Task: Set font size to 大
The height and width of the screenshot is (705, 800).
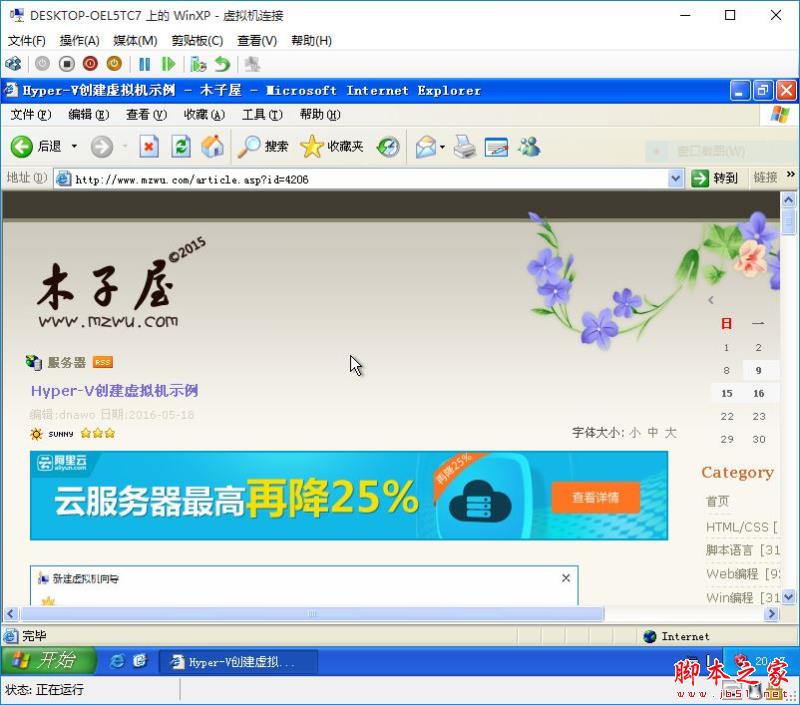Action: 670,433
